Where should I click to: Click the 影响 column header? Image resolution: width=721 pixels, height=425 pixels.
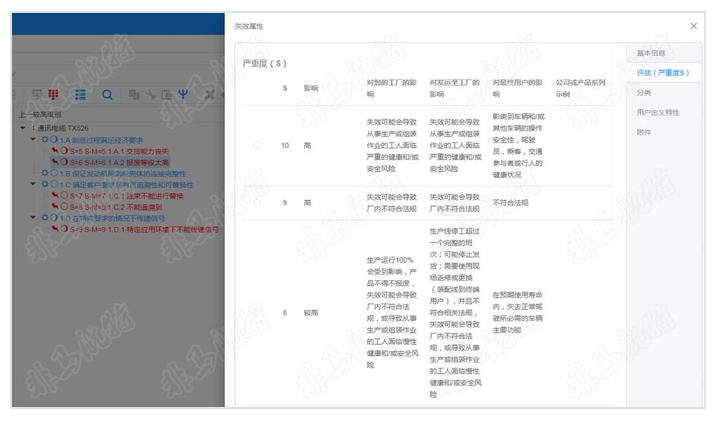(311, 88)
